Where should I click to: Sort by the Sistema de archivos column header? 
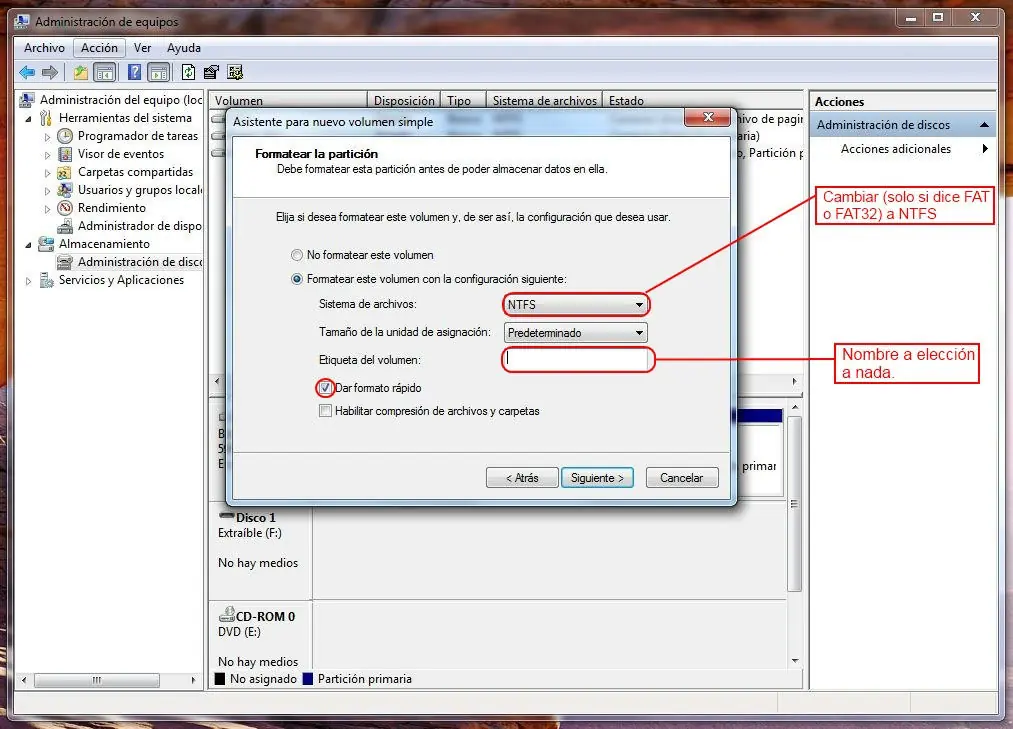coord(544,100)
